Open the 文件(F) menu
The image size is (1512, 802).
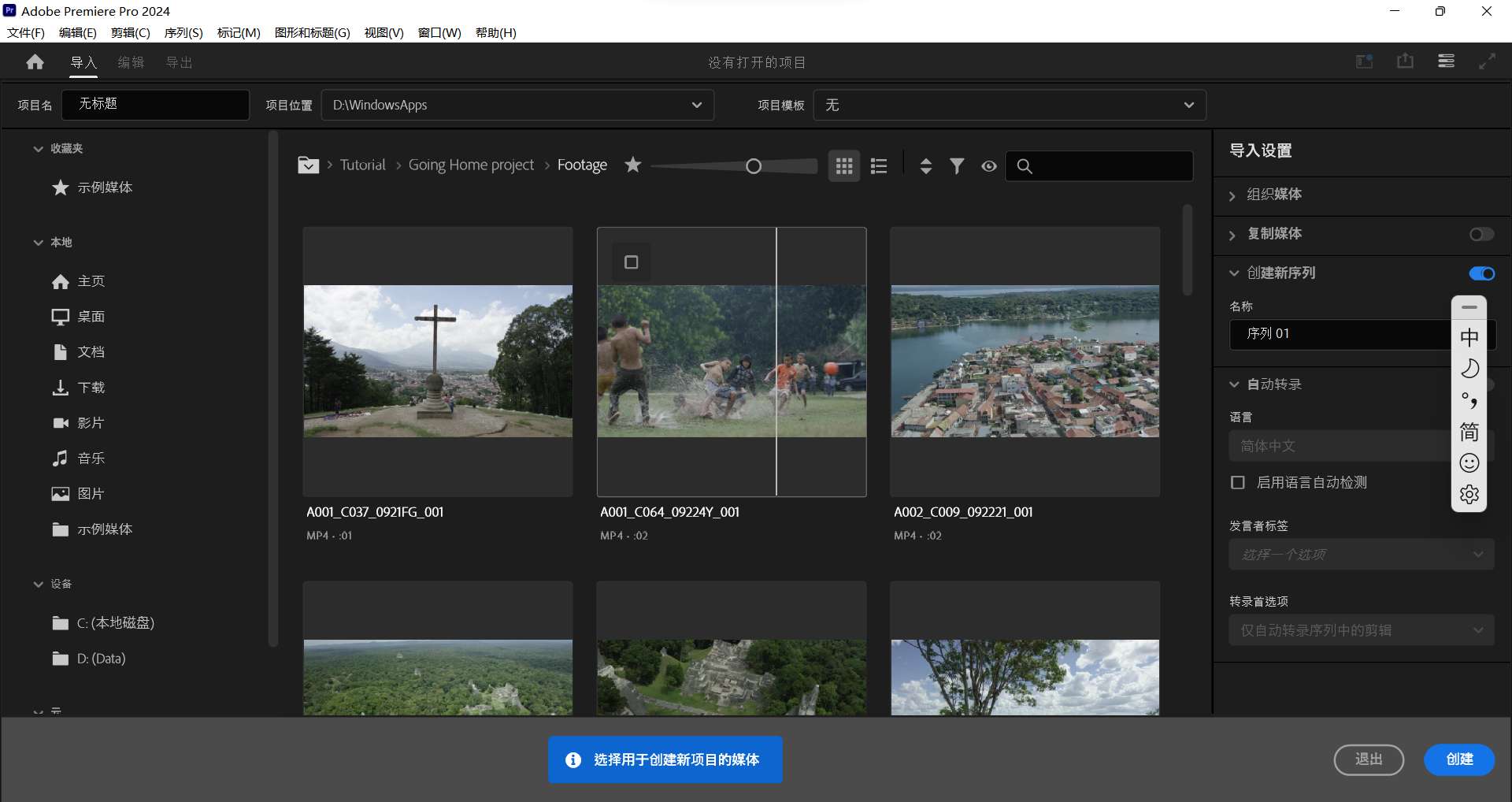[x=25, y=32]
